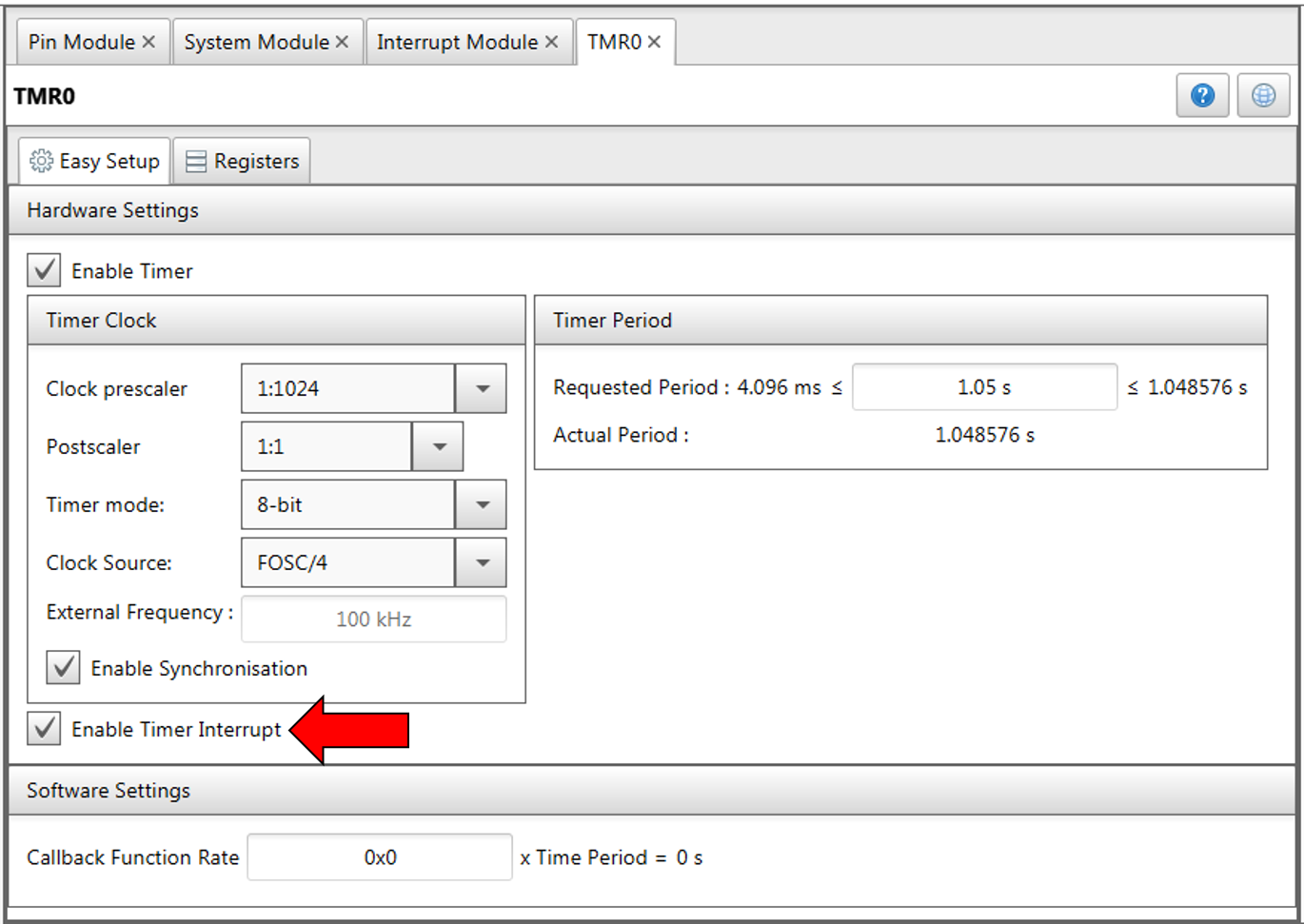This screenshot has height=924, width=1304.
Task: Open the Timer mode dropdown
Action: click(x=482, y=504)
